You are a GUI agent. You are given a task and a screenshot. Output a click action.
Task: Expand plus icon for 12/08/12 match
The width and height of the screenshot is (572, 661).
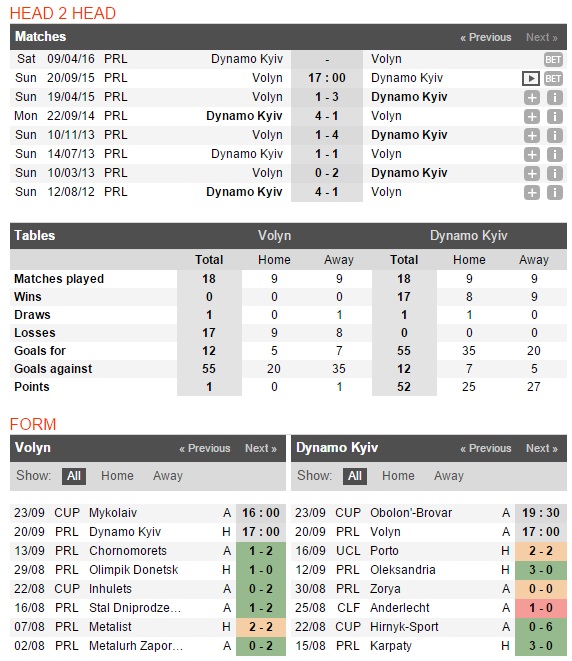(x=532, y=192)
